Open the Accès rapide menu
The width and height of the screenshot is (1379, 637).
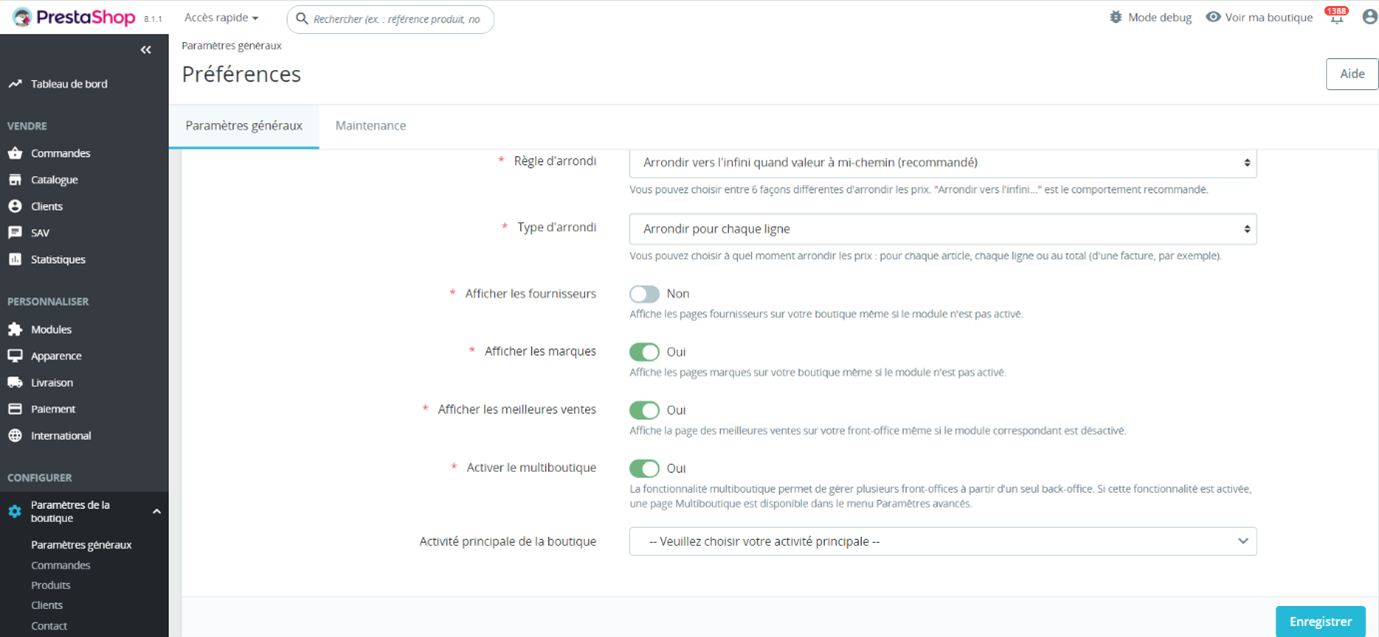pyautogui.click(x=221, y=18)
